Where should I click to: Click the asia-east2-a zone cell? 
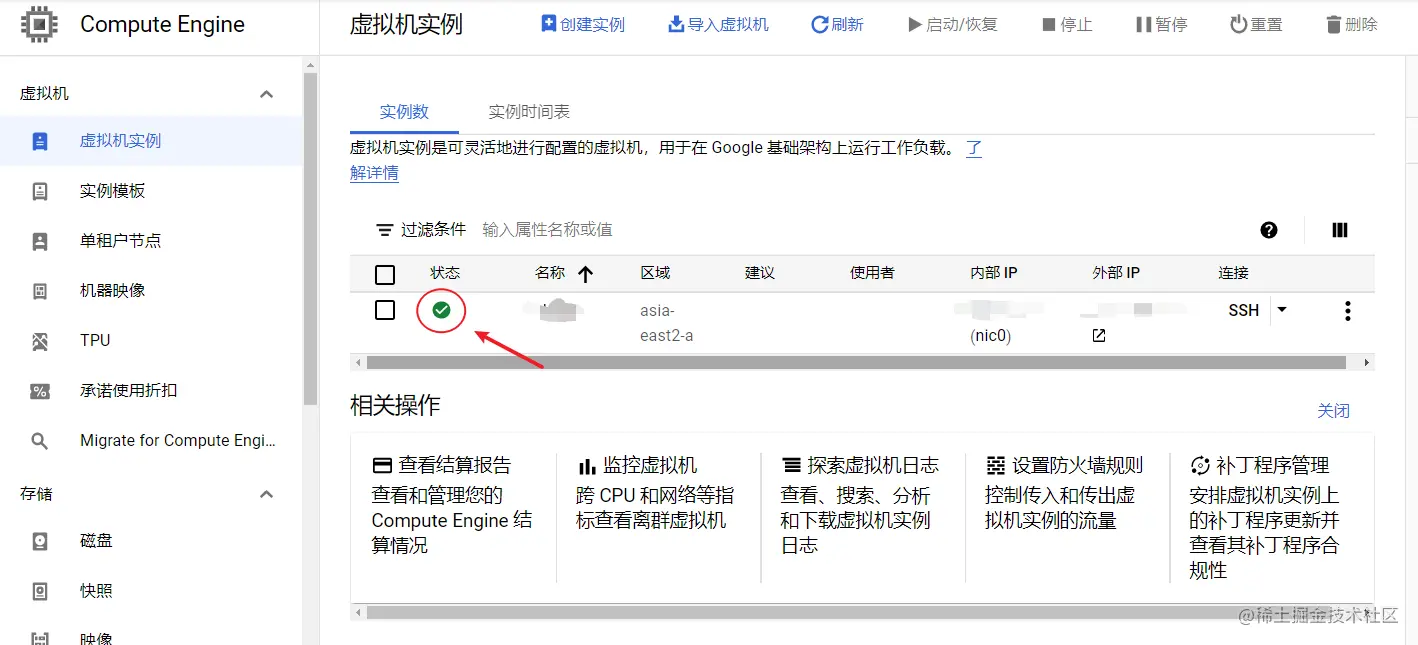click(x=667, y=323)
